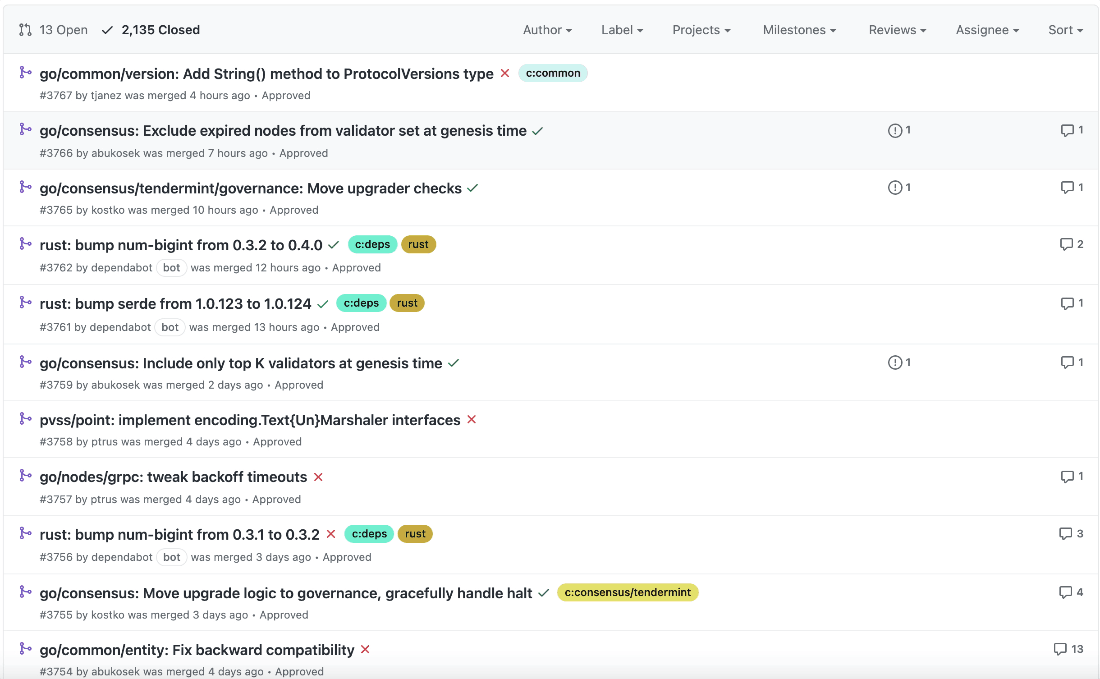The width and height of the screenshot is (1100, 679).
Task: Open the Author filter dropdown
Action: click(547, 30)
